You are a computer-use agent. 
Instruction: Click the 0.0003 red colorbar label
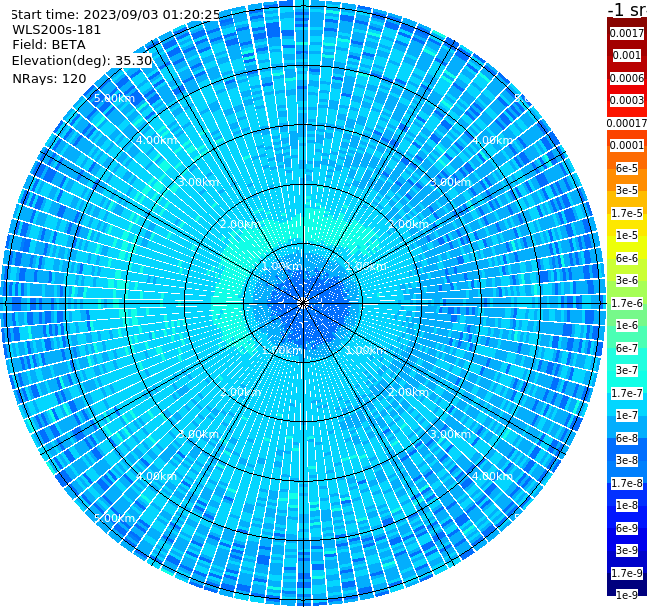(627, 100)
